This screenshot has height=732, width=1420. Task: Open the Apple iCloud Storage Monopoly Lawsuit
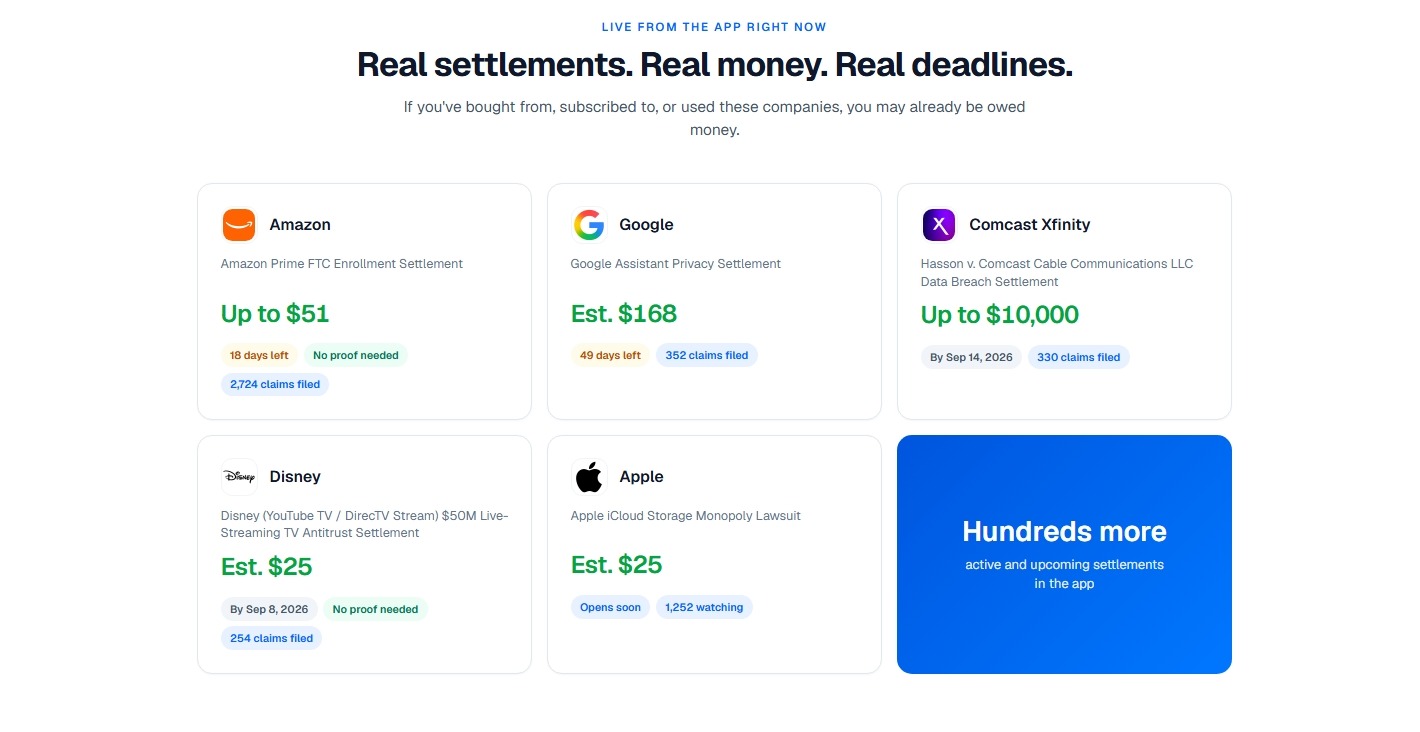pos(686,516)
